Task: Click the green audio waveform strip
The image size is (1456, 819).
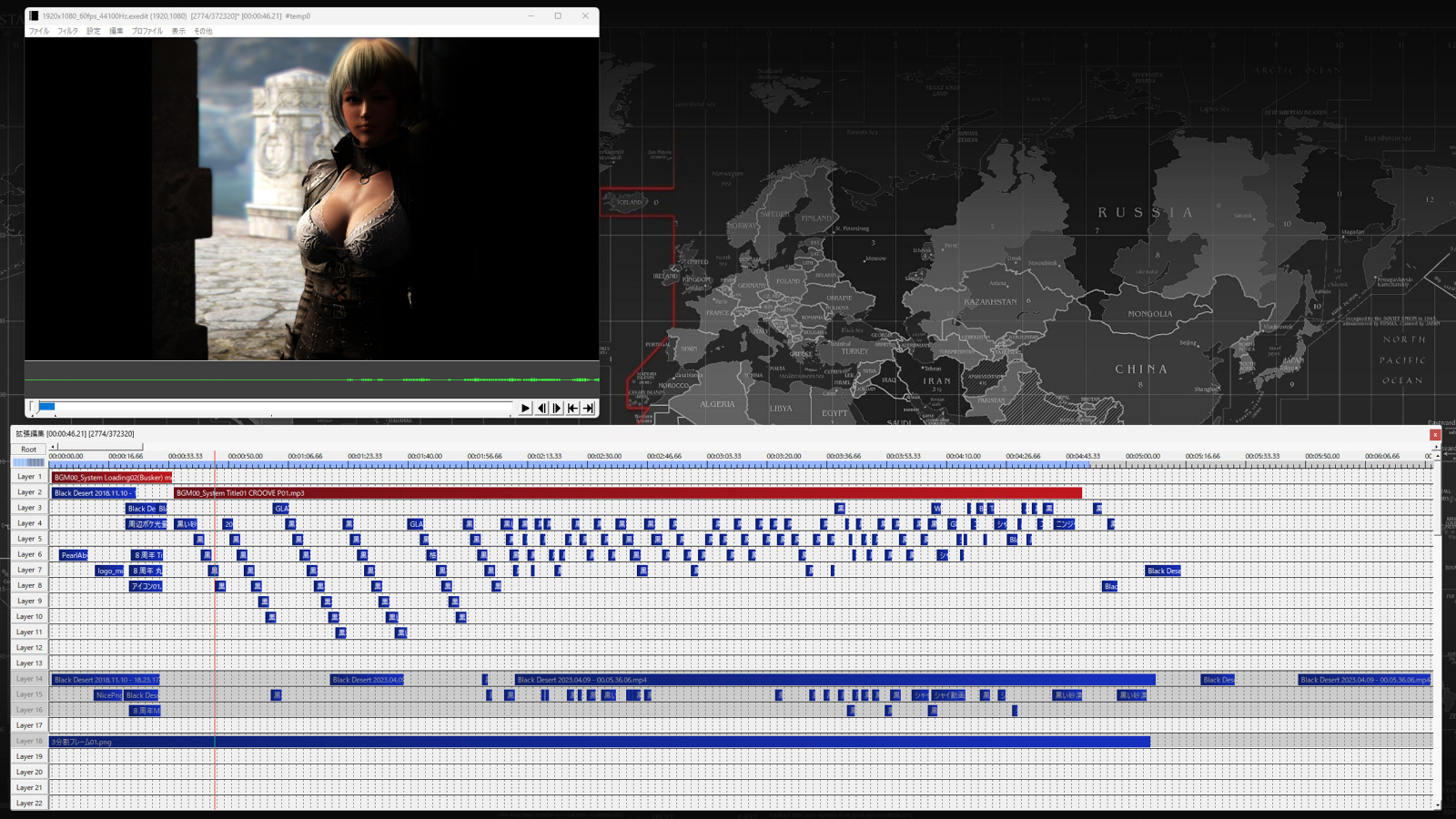Action: (x=311, y=379)
